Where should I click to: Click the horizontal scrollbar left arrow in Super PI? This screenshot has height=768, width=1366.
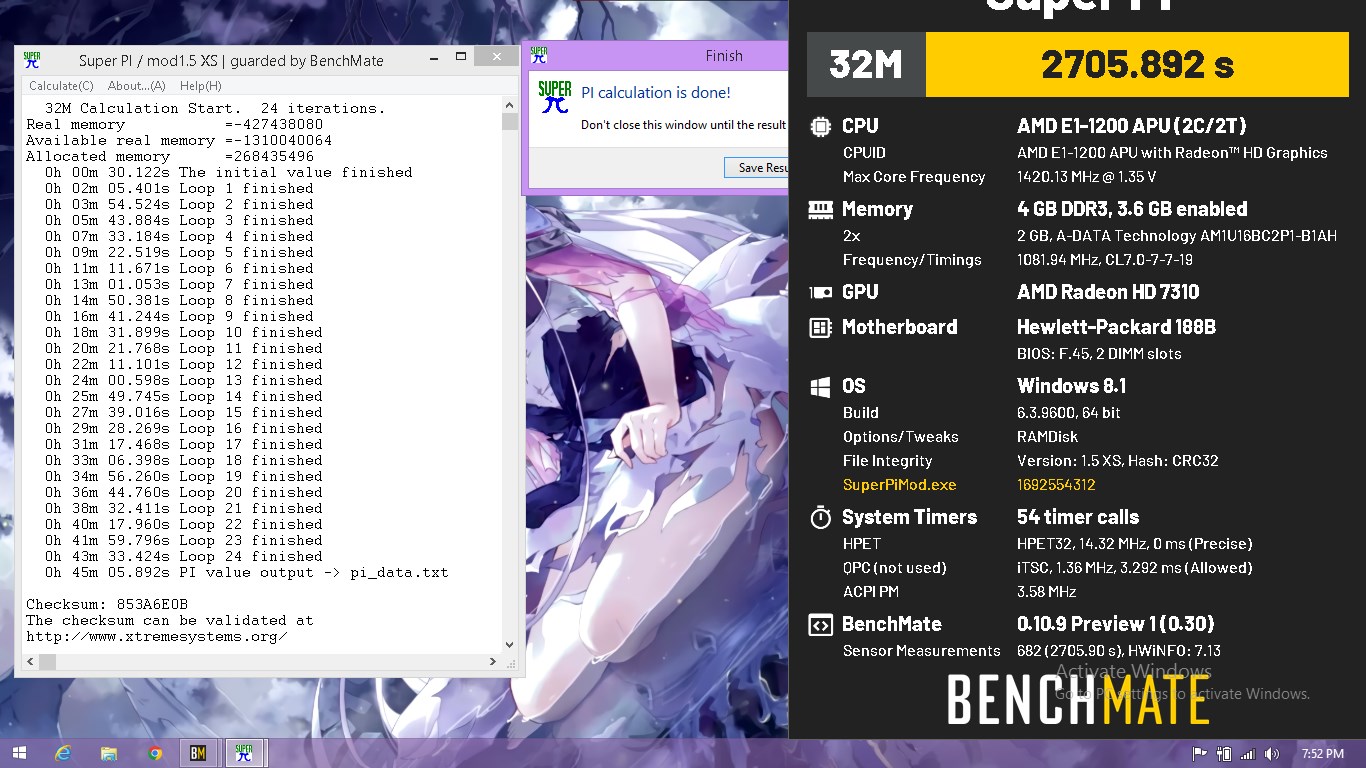coord(30,662)
